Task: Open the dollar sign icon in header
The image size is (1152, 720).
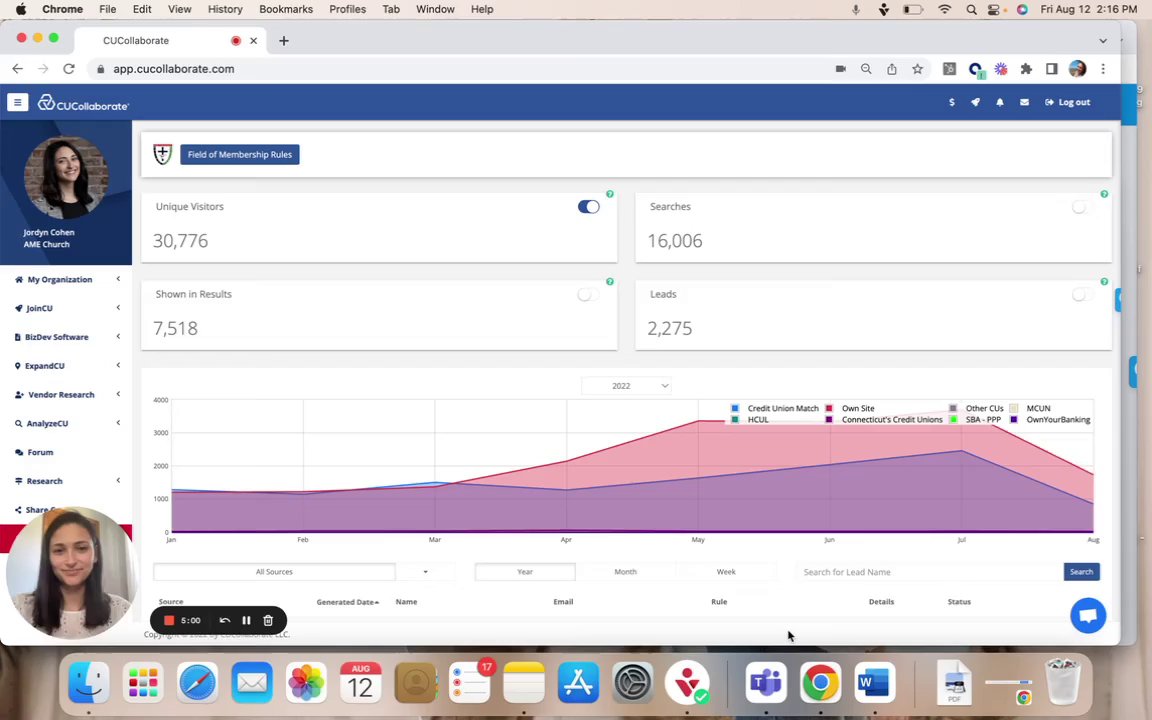Action: [x=951, y=102]
